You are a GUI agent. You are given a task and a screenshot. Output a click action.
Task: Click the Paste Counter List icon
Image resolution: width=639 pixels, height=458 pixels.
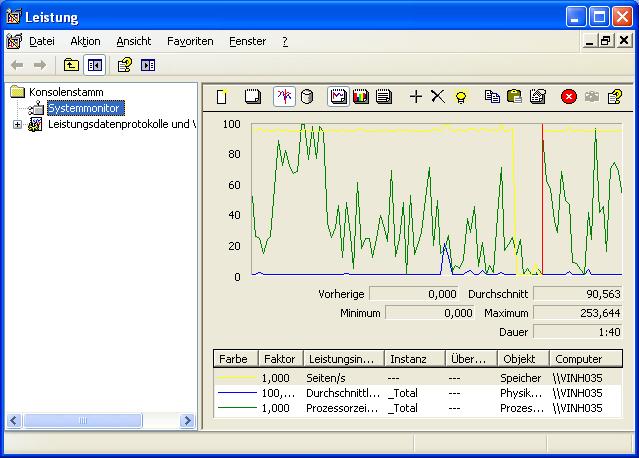515,97
